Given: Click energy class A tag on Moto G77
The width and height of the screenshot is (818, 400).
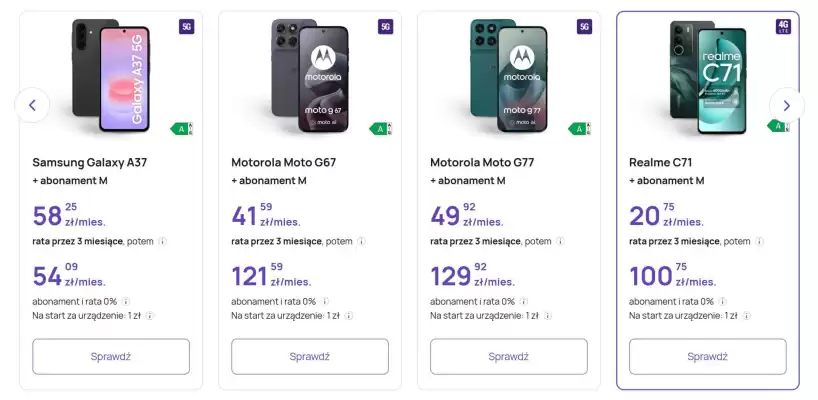Looking at the screenshot, I should 580,128.
